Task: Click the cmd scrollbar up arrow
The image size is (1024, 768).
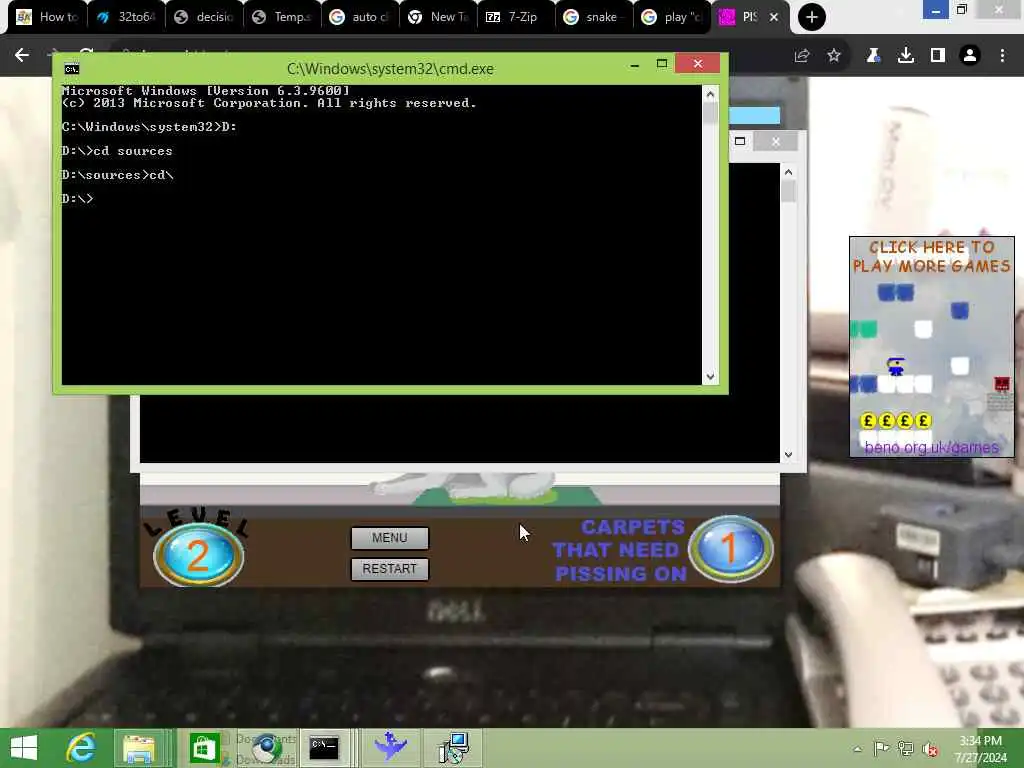Action: [711, 94]
